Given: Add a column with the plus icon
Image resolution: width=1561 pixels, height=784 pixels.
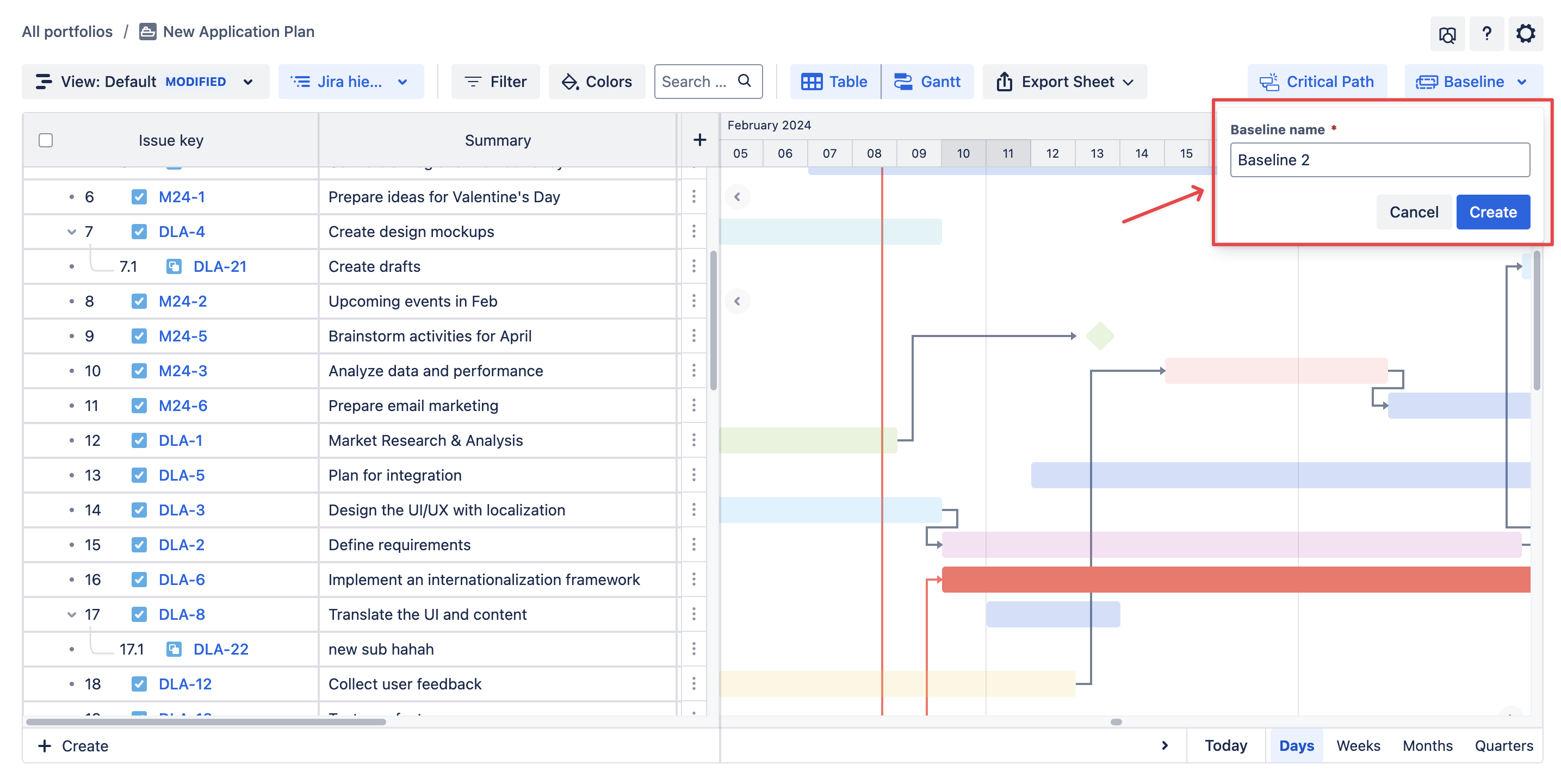Looking at the screenshot, I should (699, 140).
